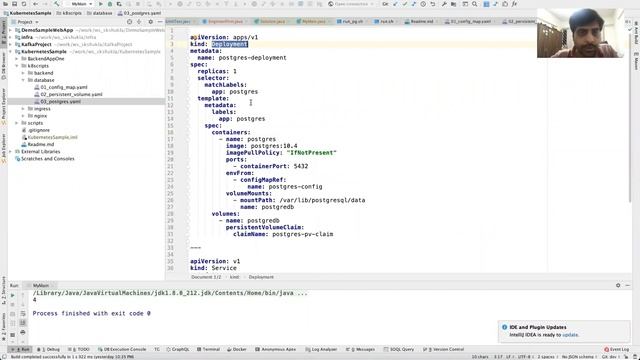Open settings with the wrench icon
This screenshot has height=360, width=640.
(444, 4)
